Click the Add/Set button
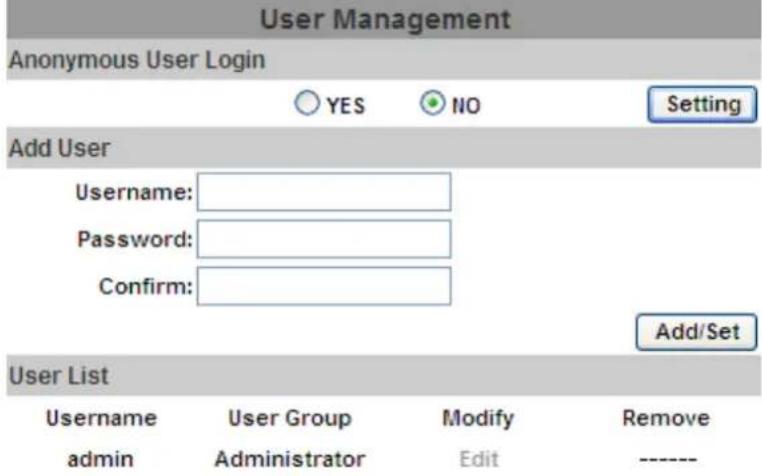Screen dimensions: 762x476 (696, 332)
